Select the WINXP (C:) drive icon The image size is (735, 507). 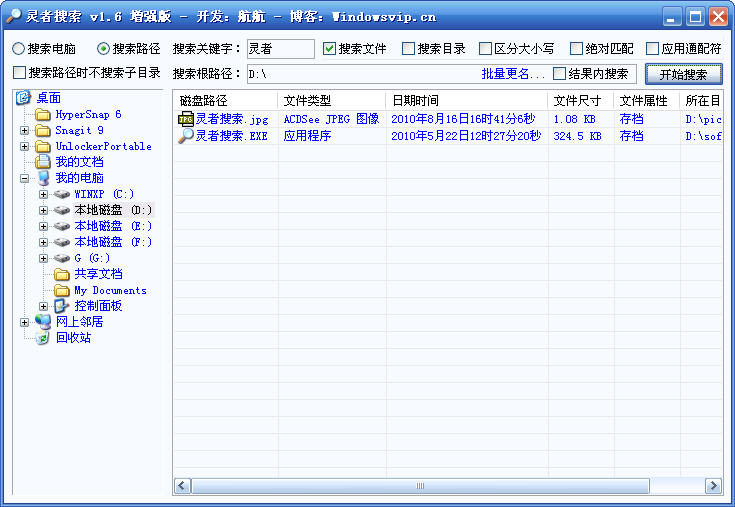coord(62,194)
